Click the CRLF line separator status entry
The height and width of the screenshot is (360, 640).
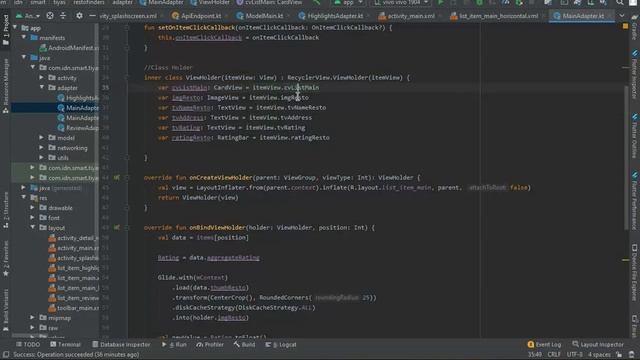554,354
